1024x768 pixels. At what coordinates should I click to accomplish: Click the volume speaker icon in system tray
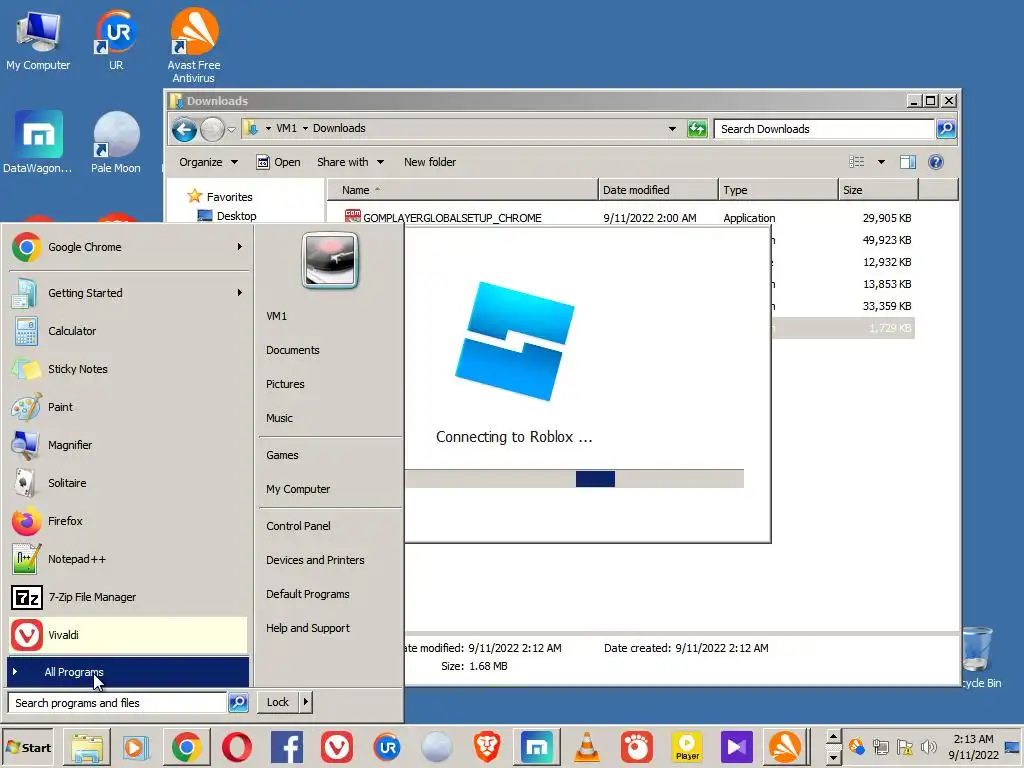pyautogui.click(x=928, y=746)
